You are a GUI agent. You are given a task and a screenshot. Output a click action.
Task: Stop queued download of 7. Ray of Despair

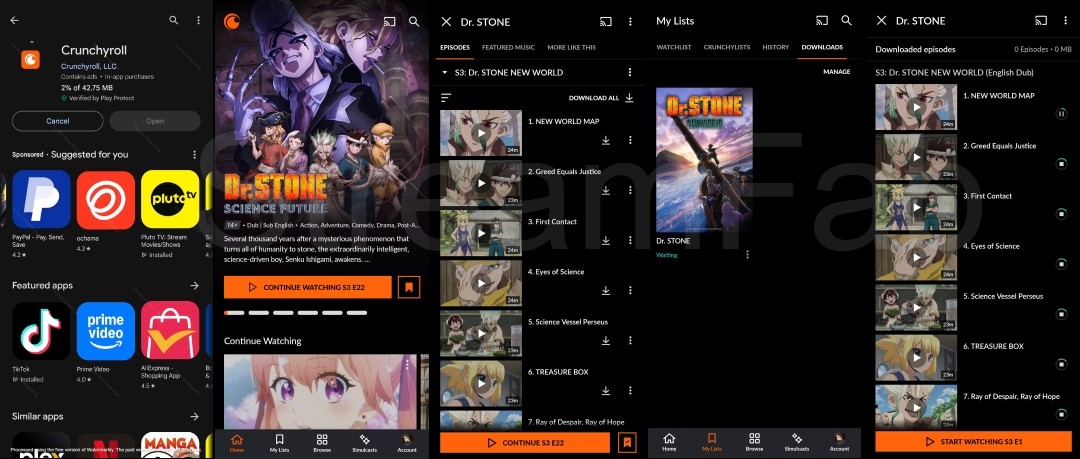(1061, 414)
